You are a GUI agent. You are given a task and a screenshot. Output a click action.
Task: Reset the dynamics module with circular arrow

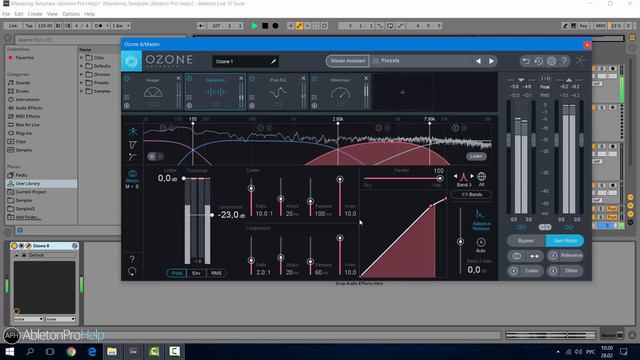pyautogui.click(x=132, y=271)
